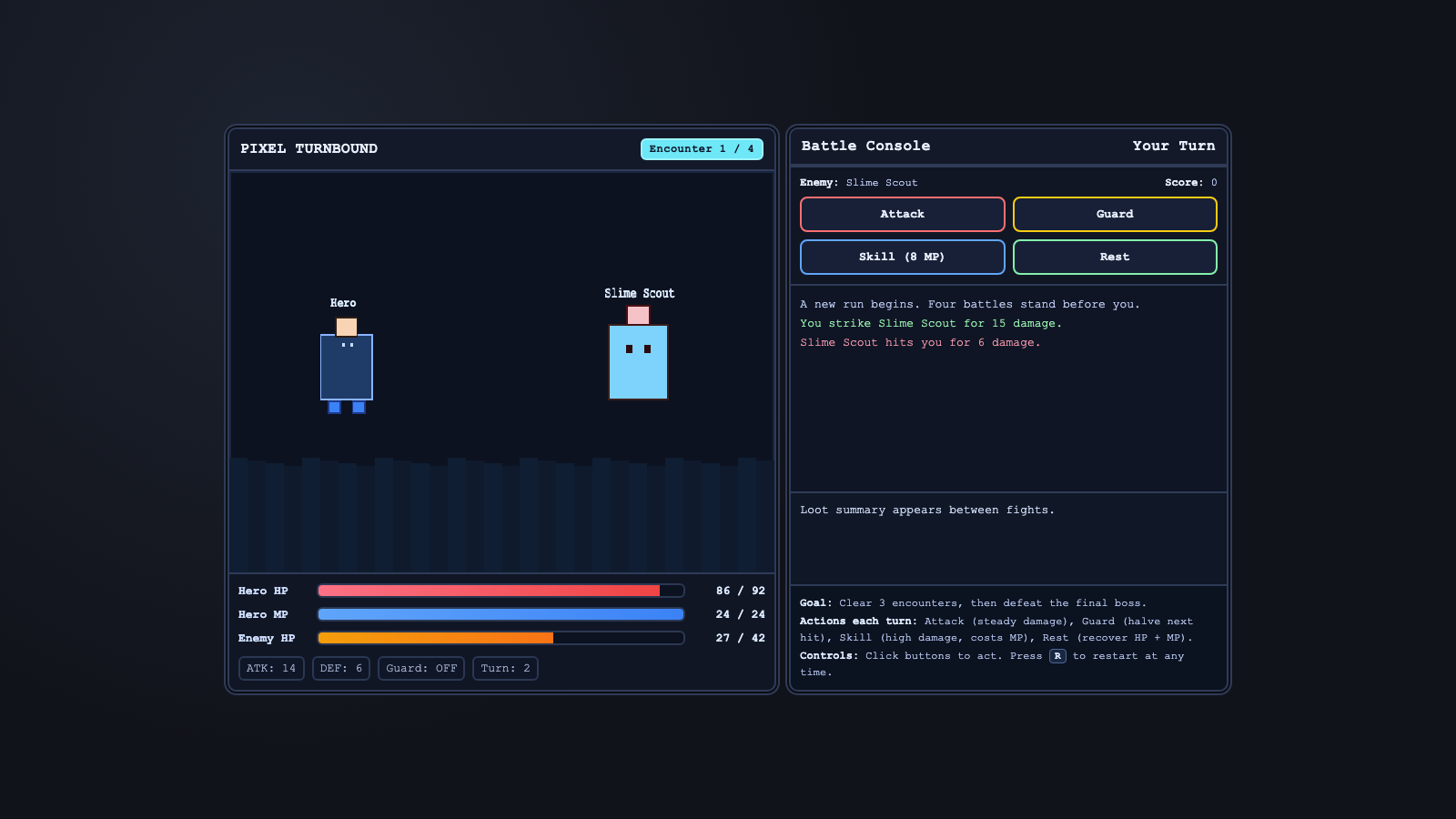Click the Turn: 2 counter
1456x819 pixels.
click(505, 669)
